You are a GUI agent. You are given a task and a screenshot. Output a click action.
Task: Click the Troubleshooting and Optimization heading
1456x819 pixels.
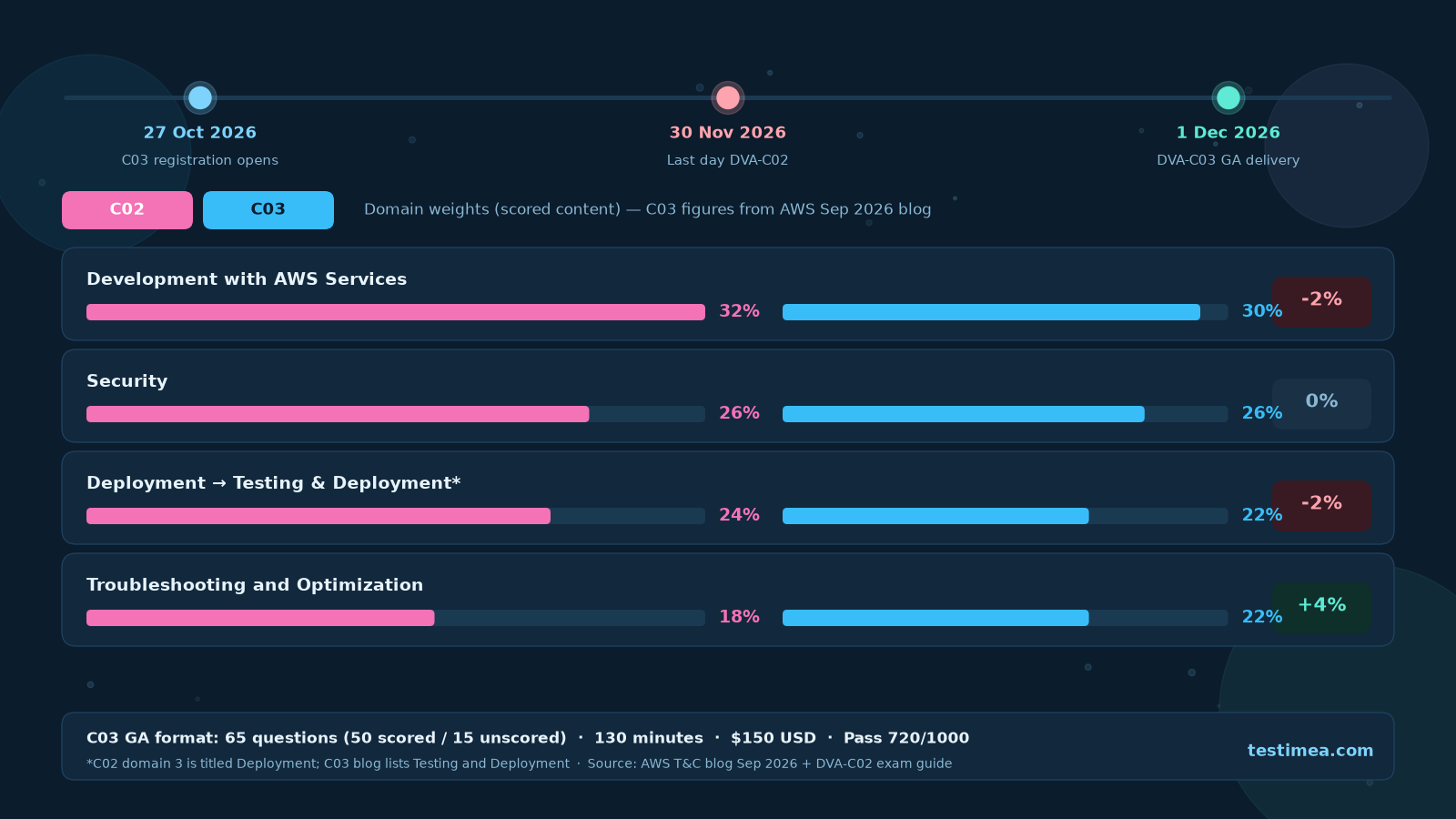pyautogui.click(x=255, y=585)
